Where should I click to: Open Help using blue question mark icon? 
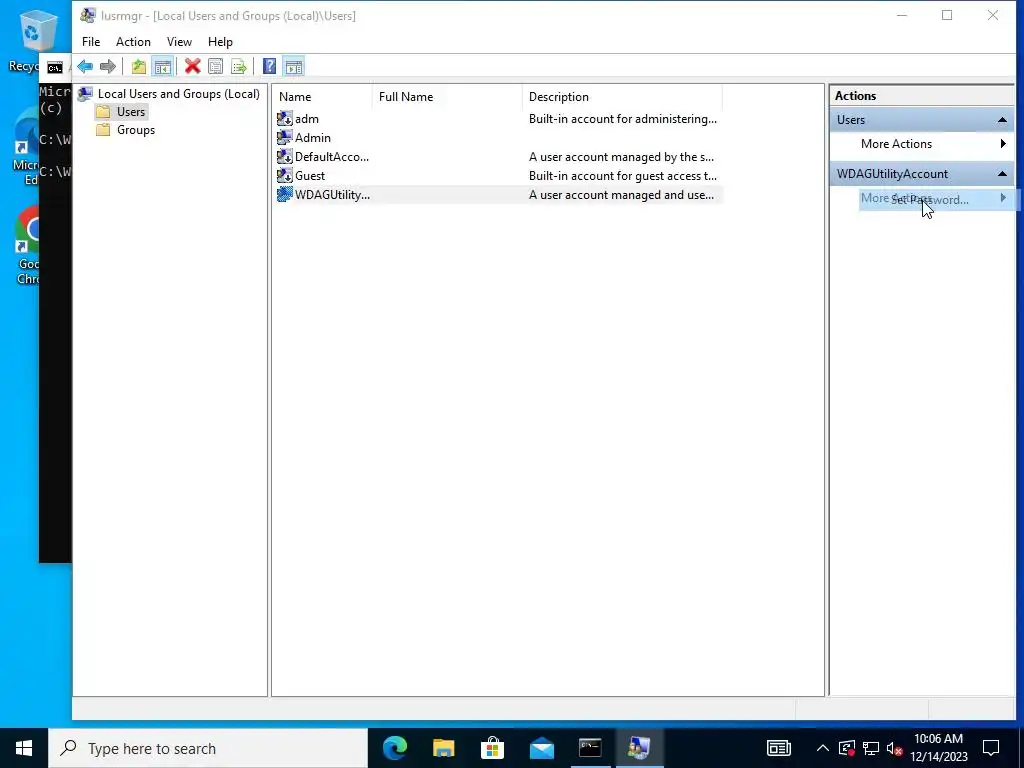269,67
